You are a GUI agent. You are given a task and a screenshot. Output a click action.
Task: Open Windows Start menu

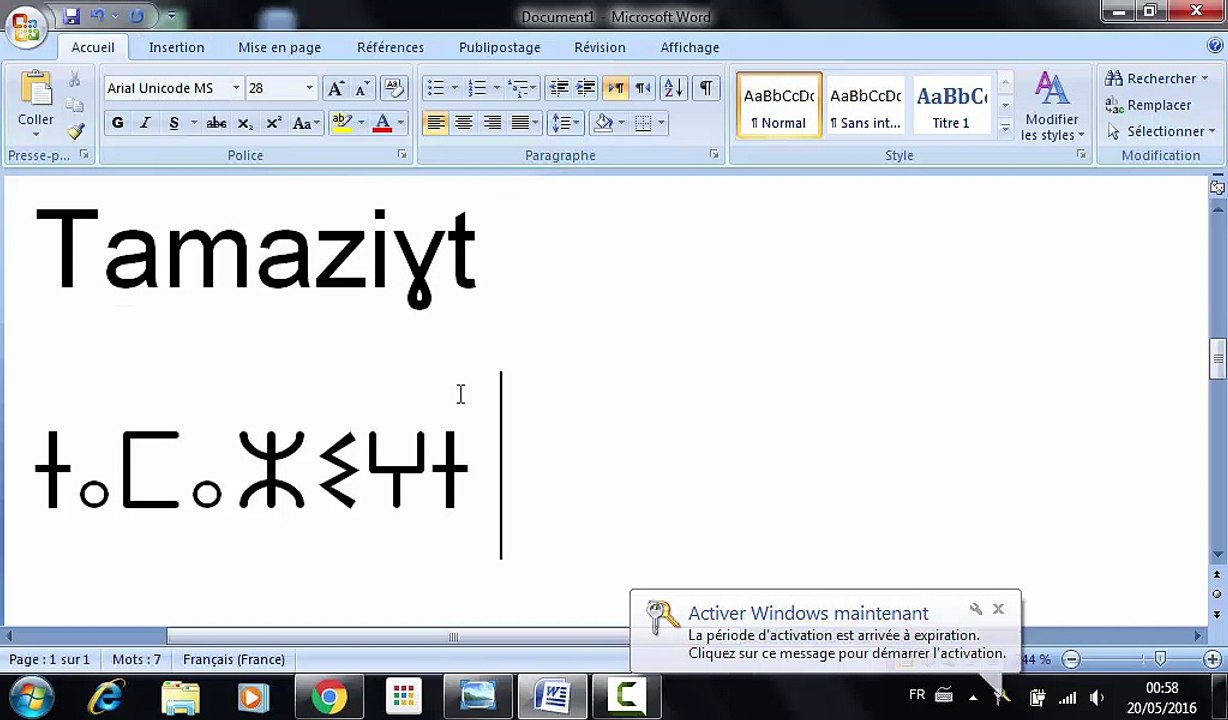[x=31, y=696]
